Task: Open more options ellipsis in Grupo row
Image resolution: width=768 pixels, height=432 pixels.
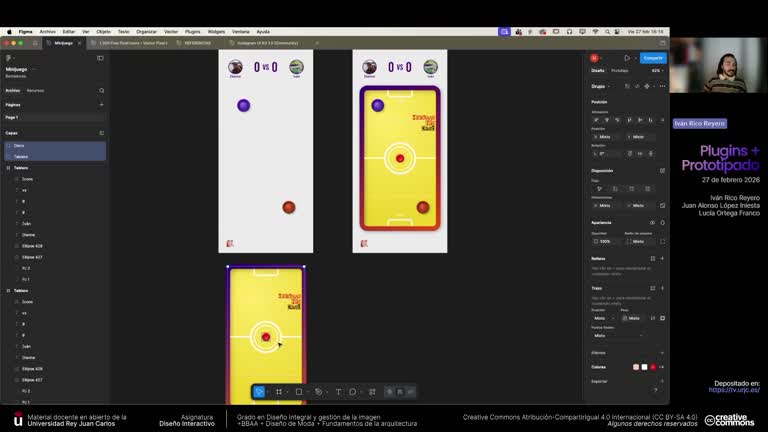Action: tap(662, 86)
